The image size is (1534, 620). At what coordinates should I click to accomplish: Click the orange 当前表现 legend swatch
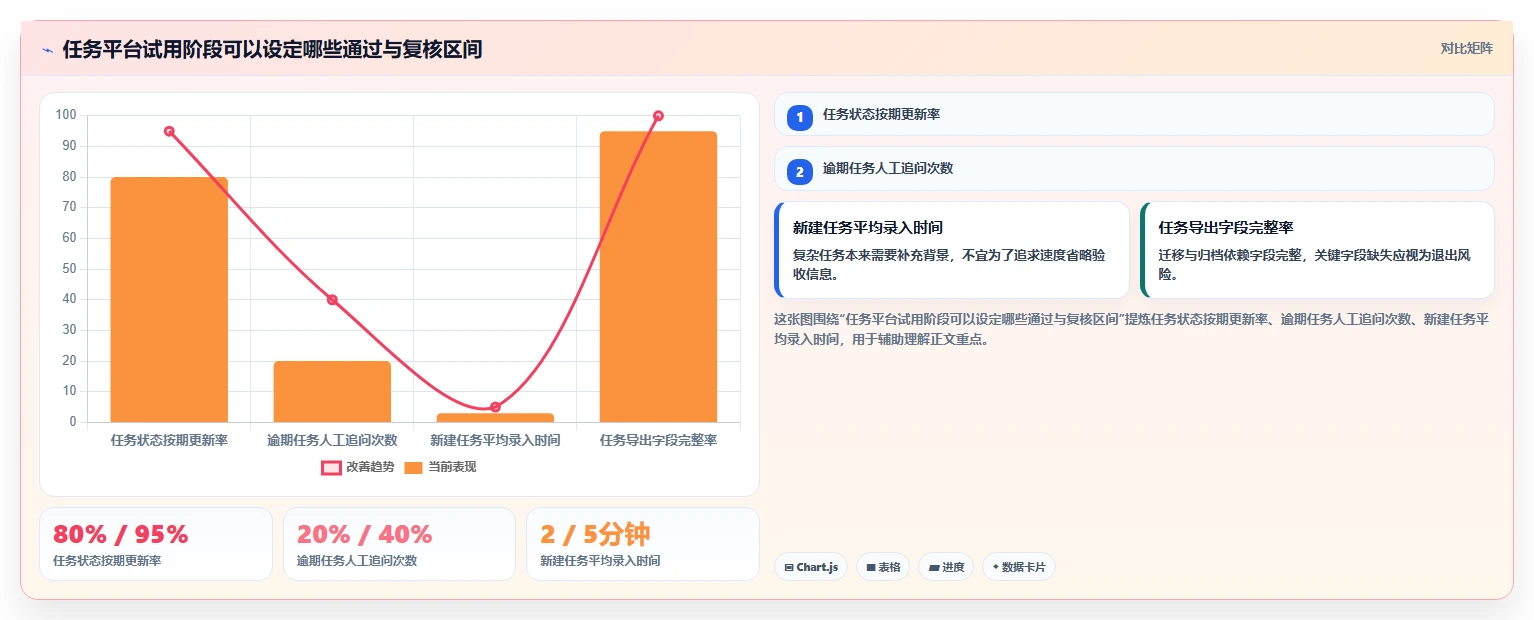pos(413,467)
